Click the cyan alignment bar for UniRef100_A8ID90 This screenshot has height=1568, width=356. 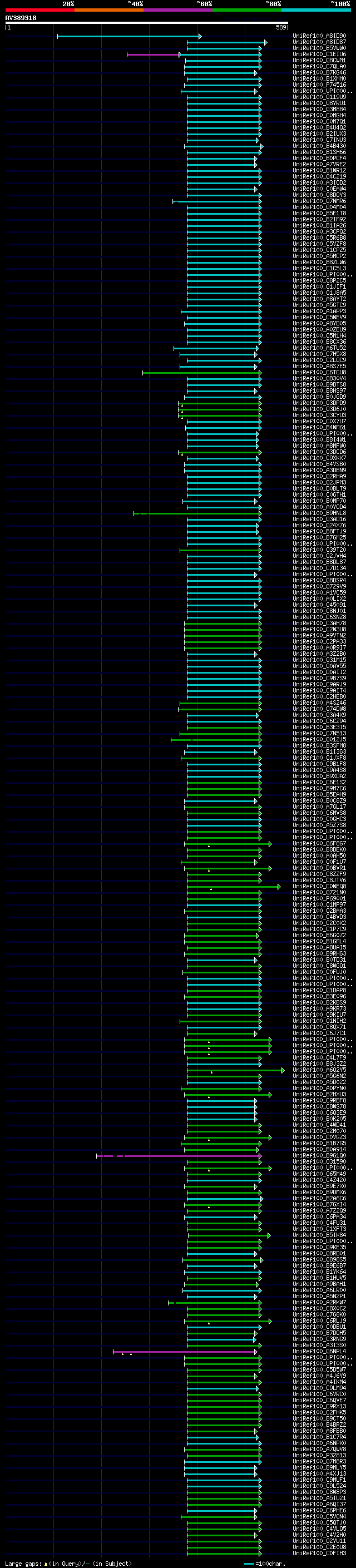click(129, 37)
